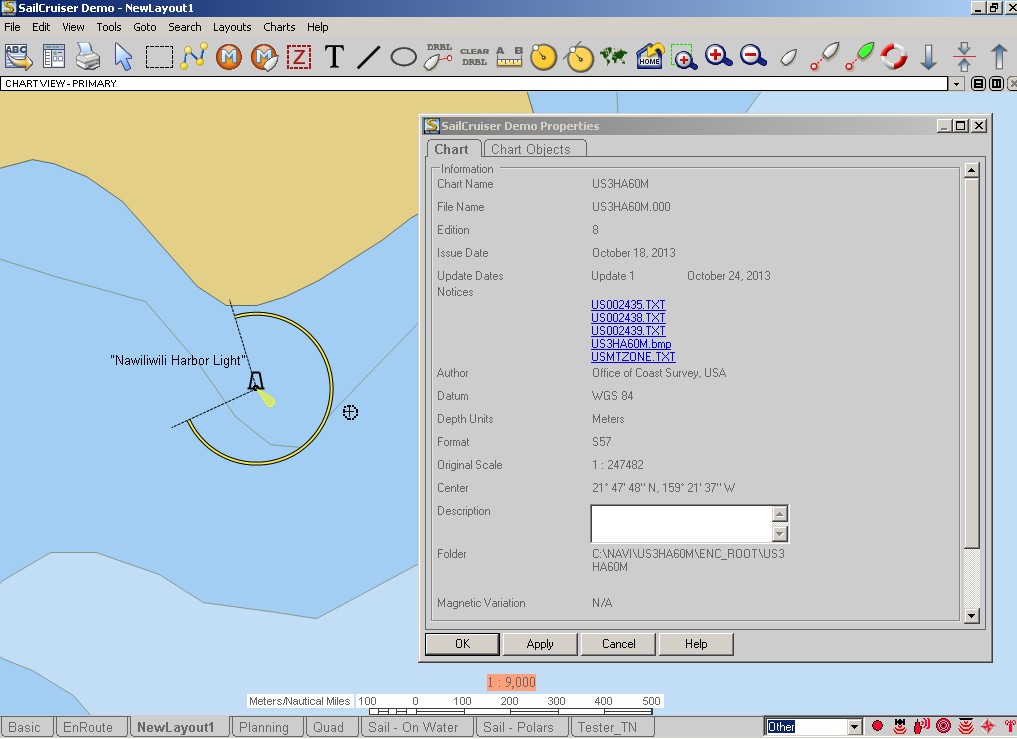Viewport: 1017px width, 739px height.
Task: Select the red dashed Z zone tool
Action: coord(299,57)
